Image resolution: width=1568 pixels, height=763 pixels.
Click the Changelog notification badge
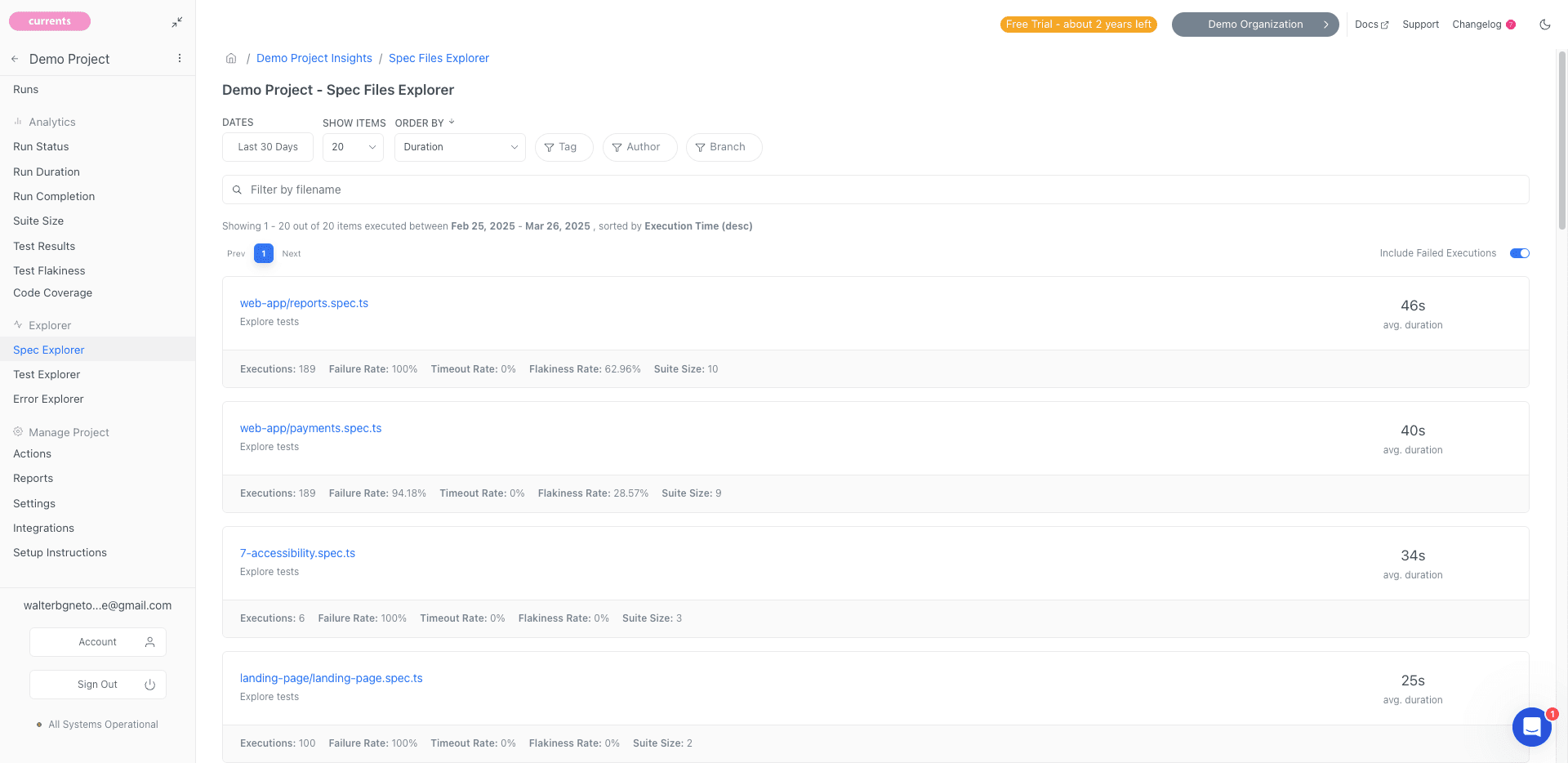tap(1511, 25)
